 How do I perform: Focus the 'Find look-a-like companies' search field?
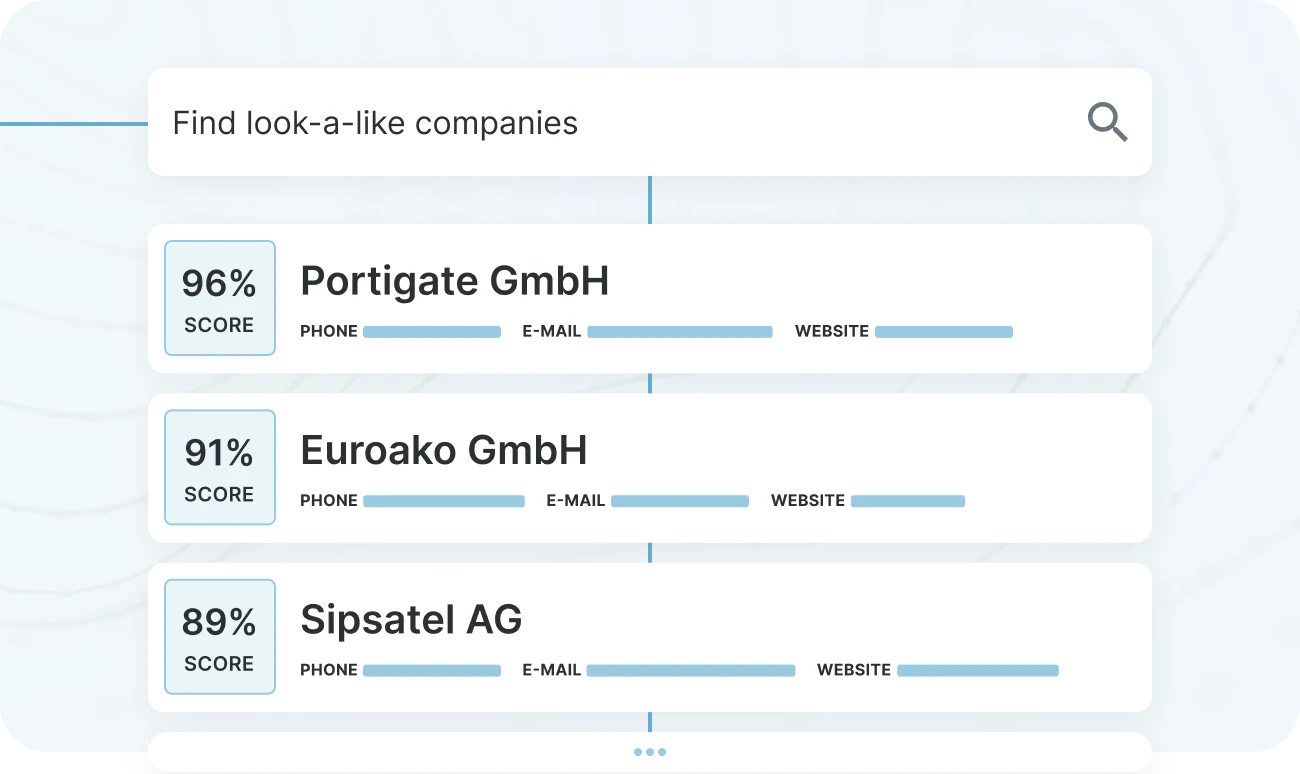click(x=600, y=123)
